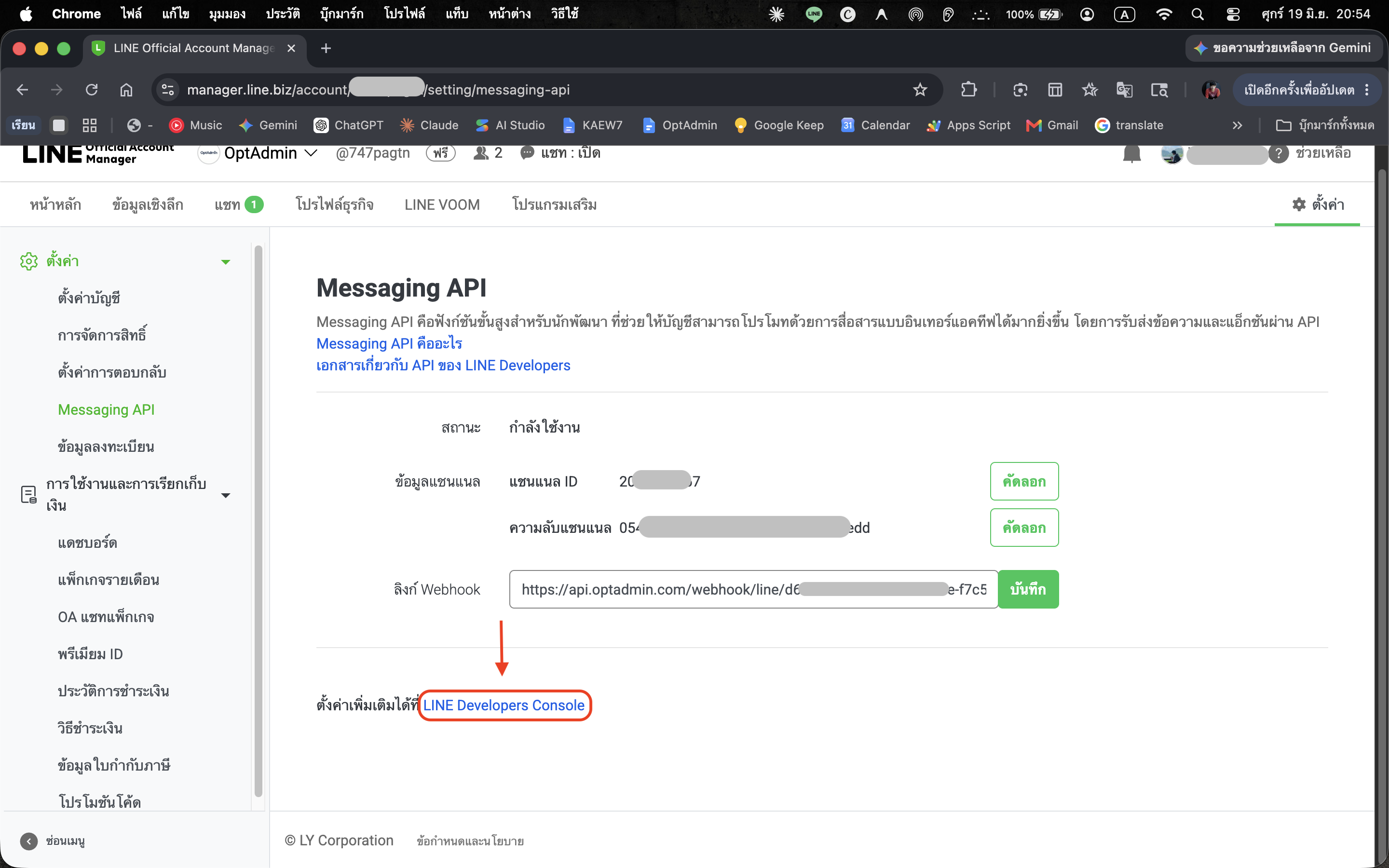
Task: Click เปิดอีกครั้งเพื่ออัปเดต button
Action: tap(1299, 90)
